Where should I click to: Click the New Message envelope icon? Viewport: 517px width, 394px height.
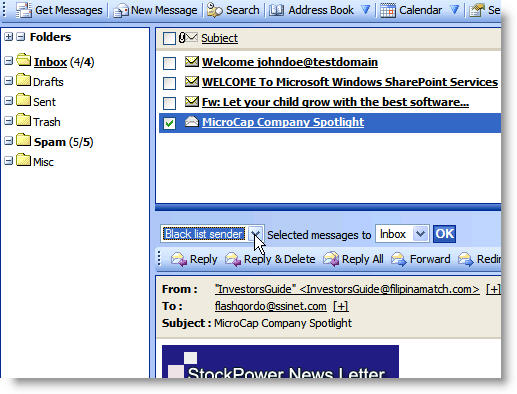120,11
